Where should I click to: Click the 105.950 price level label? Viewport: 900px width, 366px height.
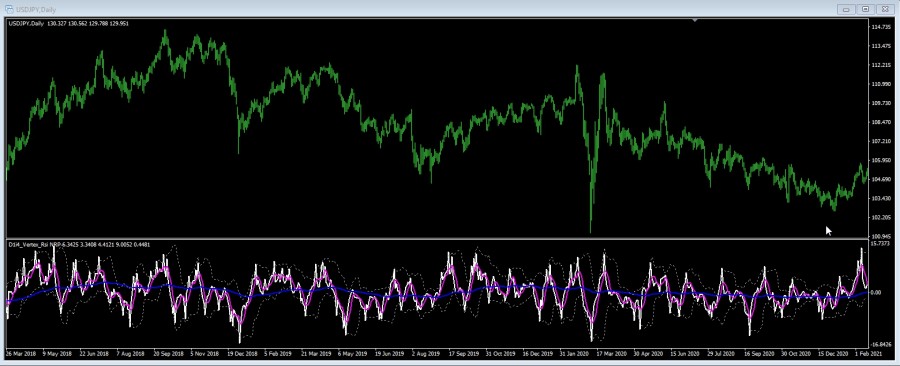point(880,160)
